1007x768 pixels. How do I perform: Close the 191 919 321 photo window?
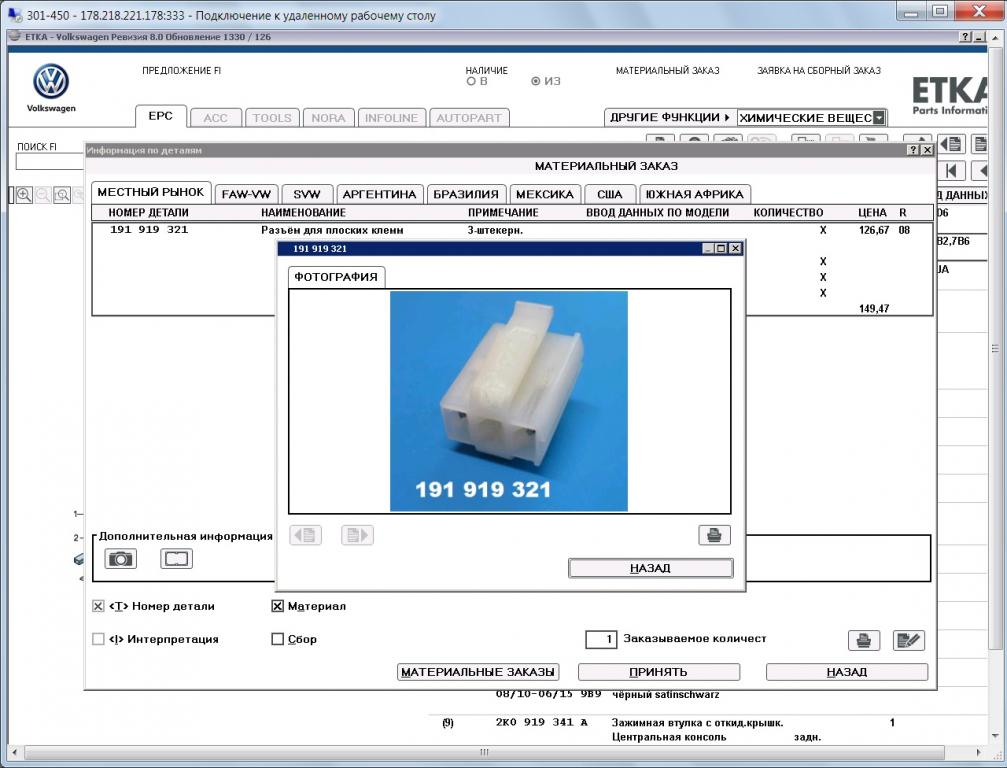(736, 249)
